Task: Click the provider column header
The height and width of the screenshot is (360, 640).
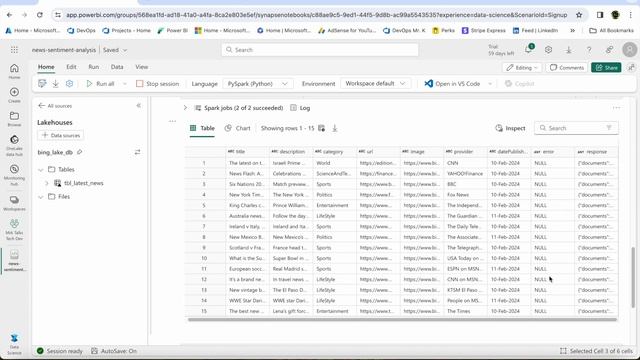Action: [464, 152]
